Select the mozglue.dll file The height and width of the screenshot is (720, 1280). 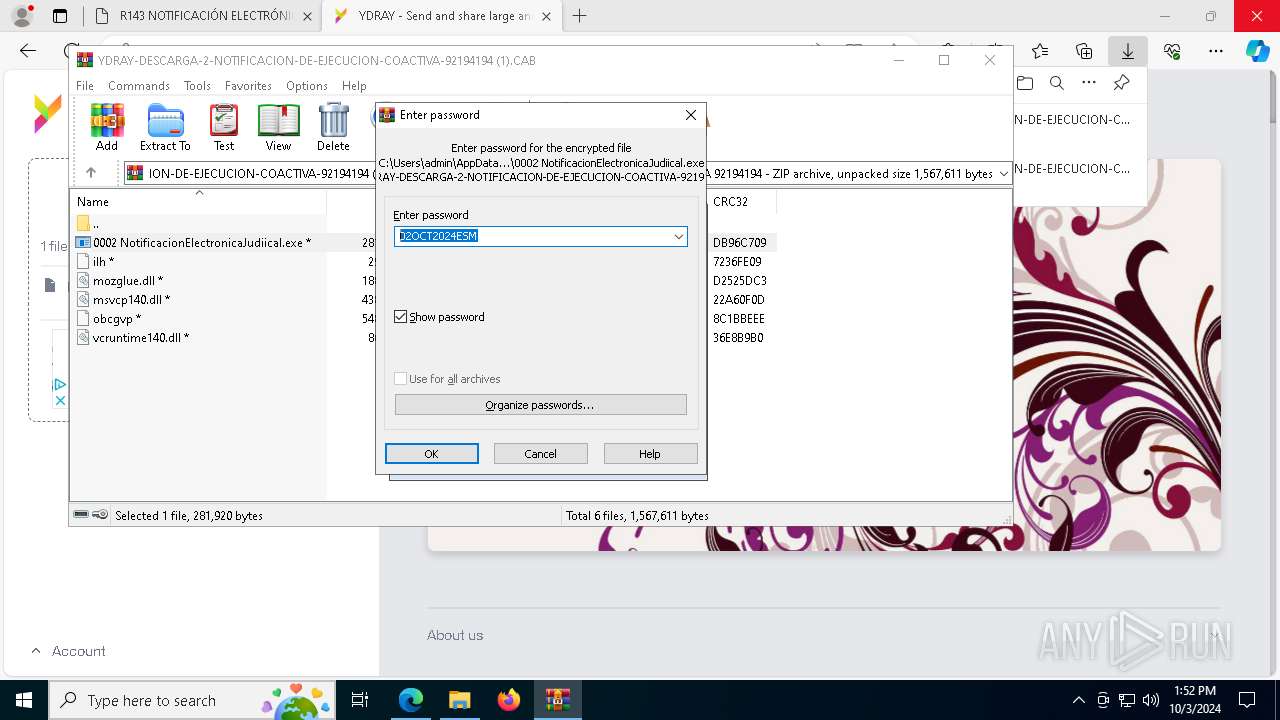coord(127,280)
